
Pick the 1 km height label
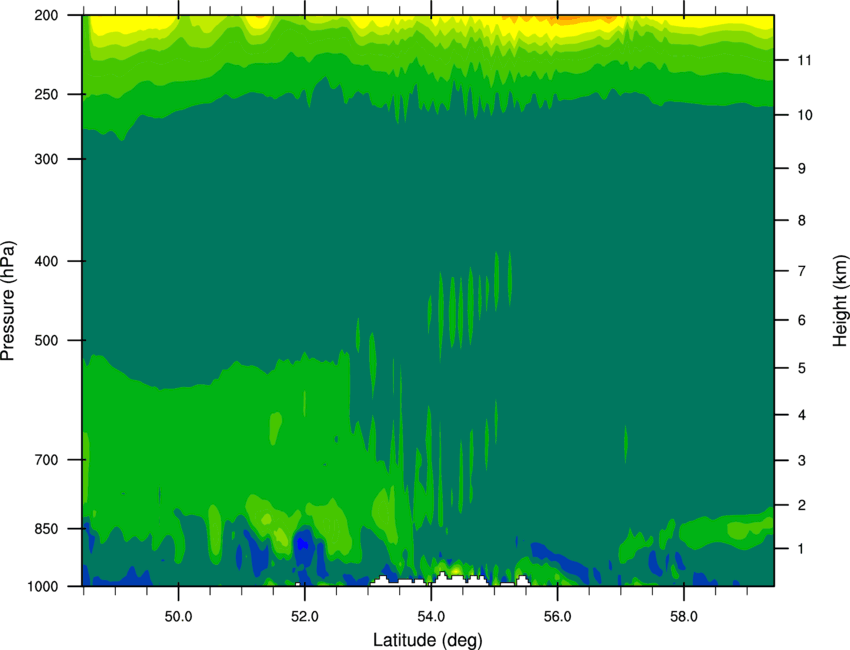tap(802, 549)
